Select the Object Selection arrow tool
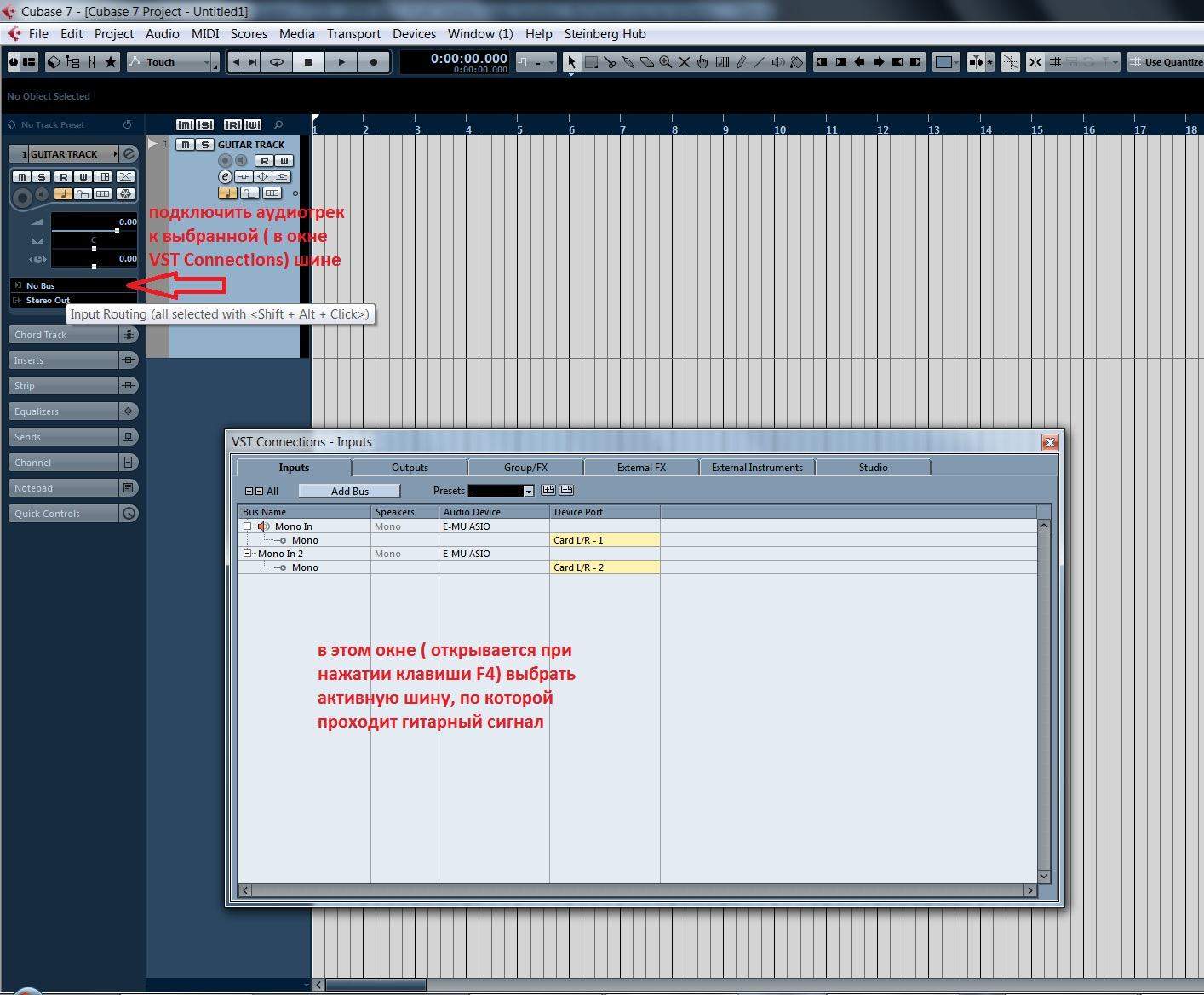Viewport: 1204px width, 995px height. [x=571, y=62]
